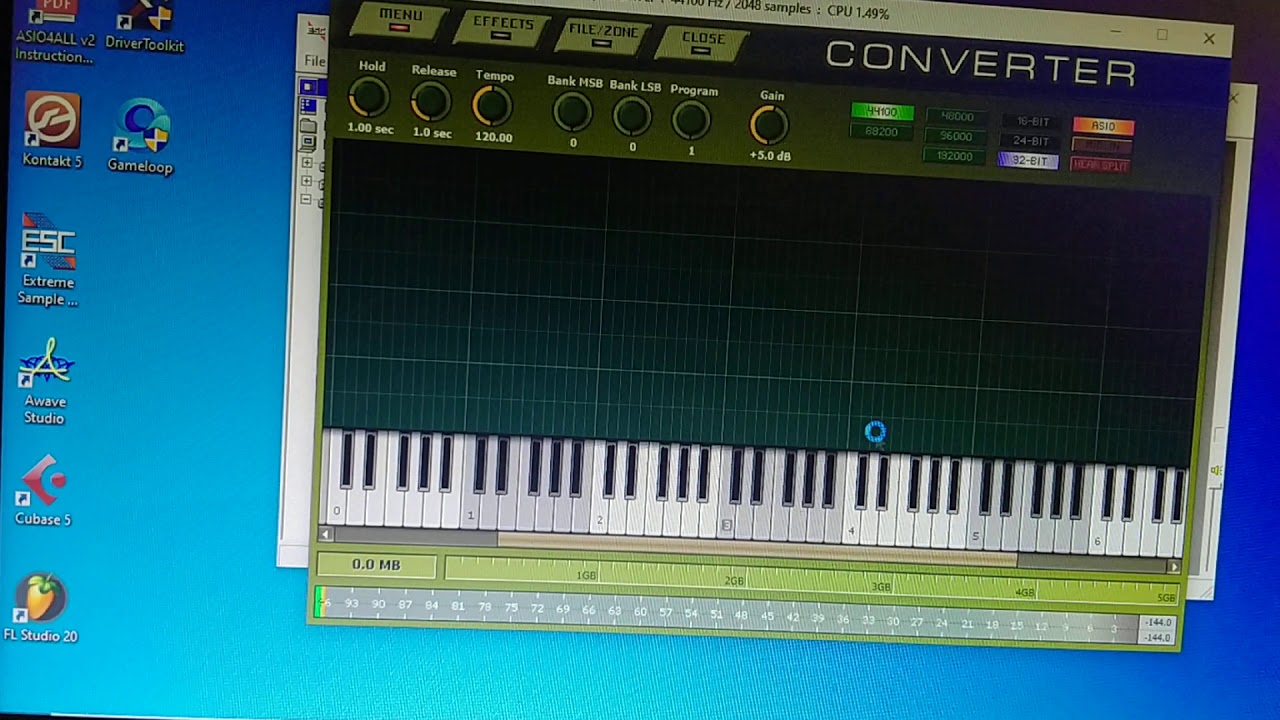Expand the first plus tree node in background window
1280x720 pixels.
307,163
